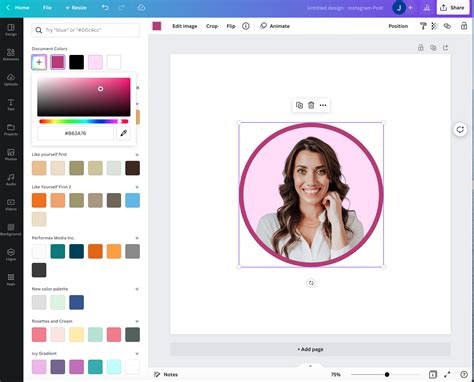Select the light pink document color swatch

point(95,62)
